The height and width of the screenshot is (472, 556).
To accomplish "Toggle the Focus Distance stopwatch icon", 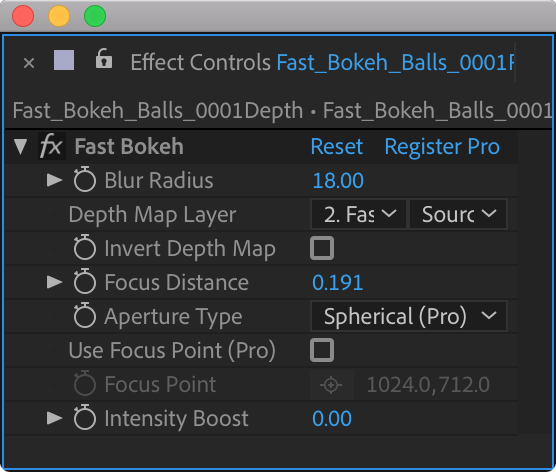I will pos(85,281).
